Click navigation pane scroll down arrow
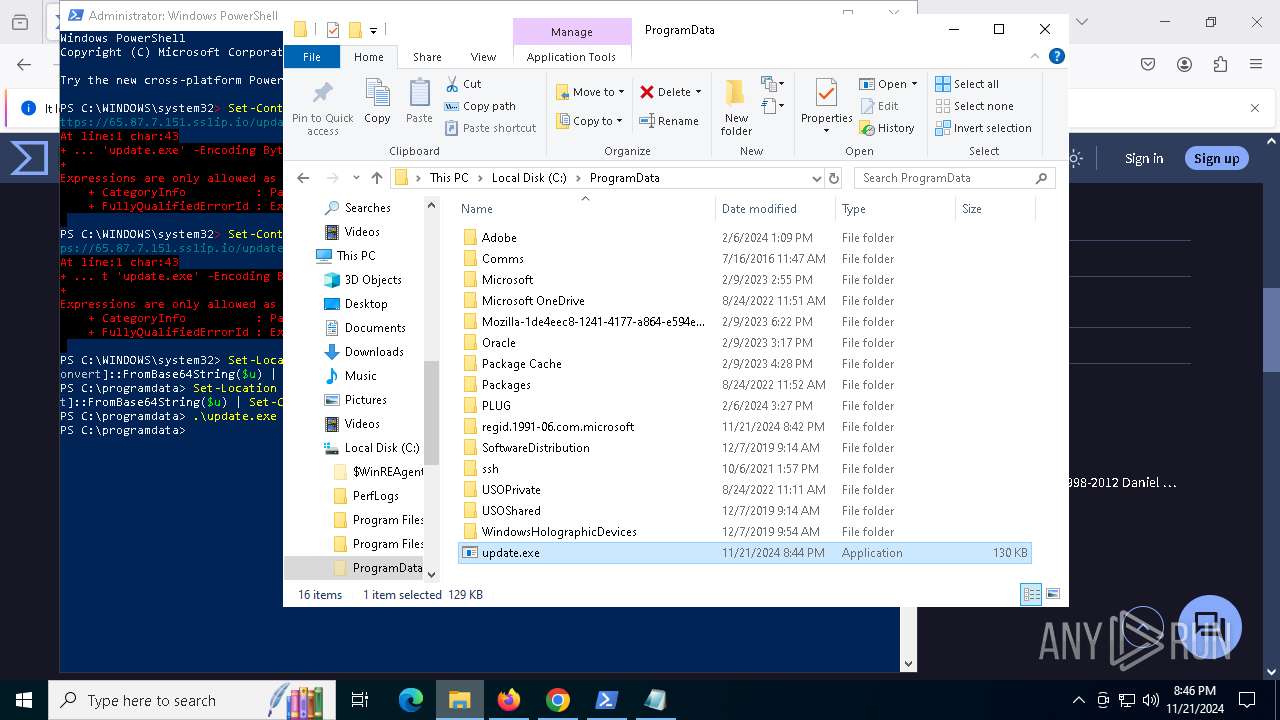The image size is (1280, 720). [x=432, y=574]
